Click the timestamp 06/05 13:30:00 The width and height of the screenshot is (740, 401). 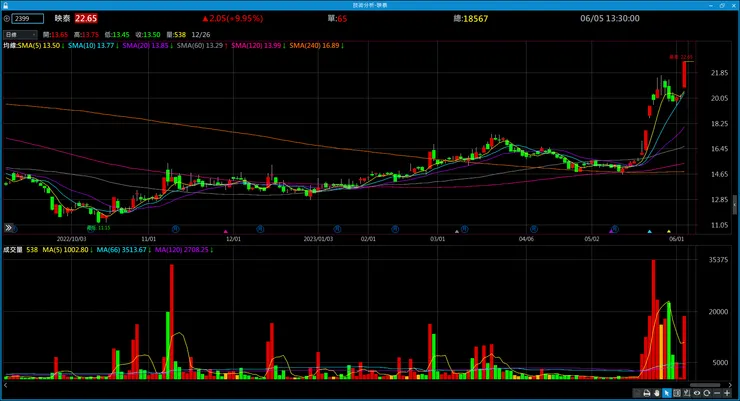click(x=610, y=18)
